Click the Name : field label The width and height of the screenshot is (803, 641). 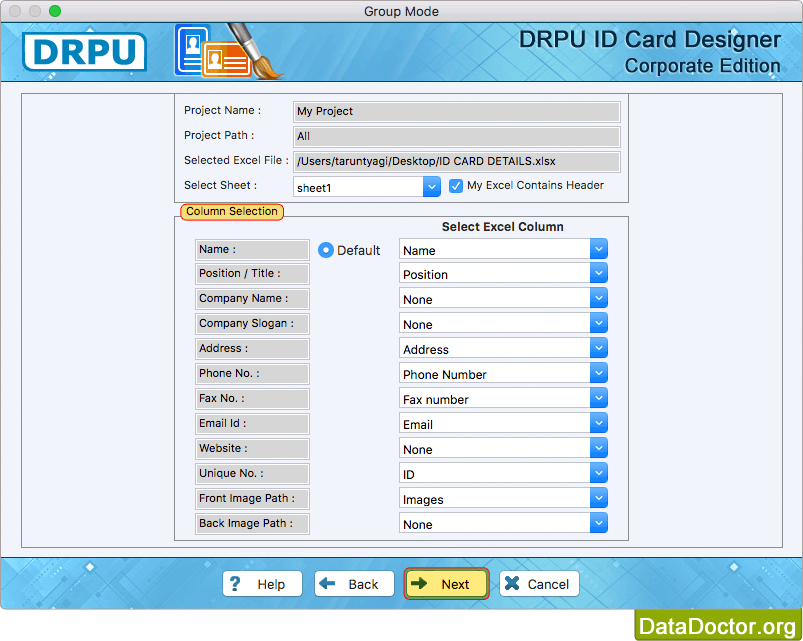coord(252,250)
